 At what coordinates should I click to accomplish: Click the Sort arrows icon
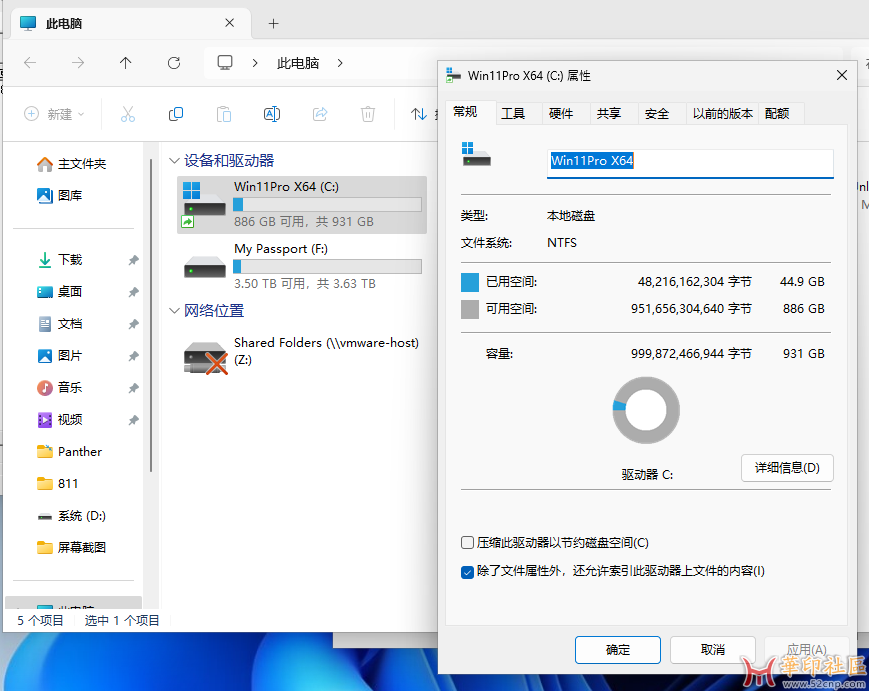coord(418,114)
